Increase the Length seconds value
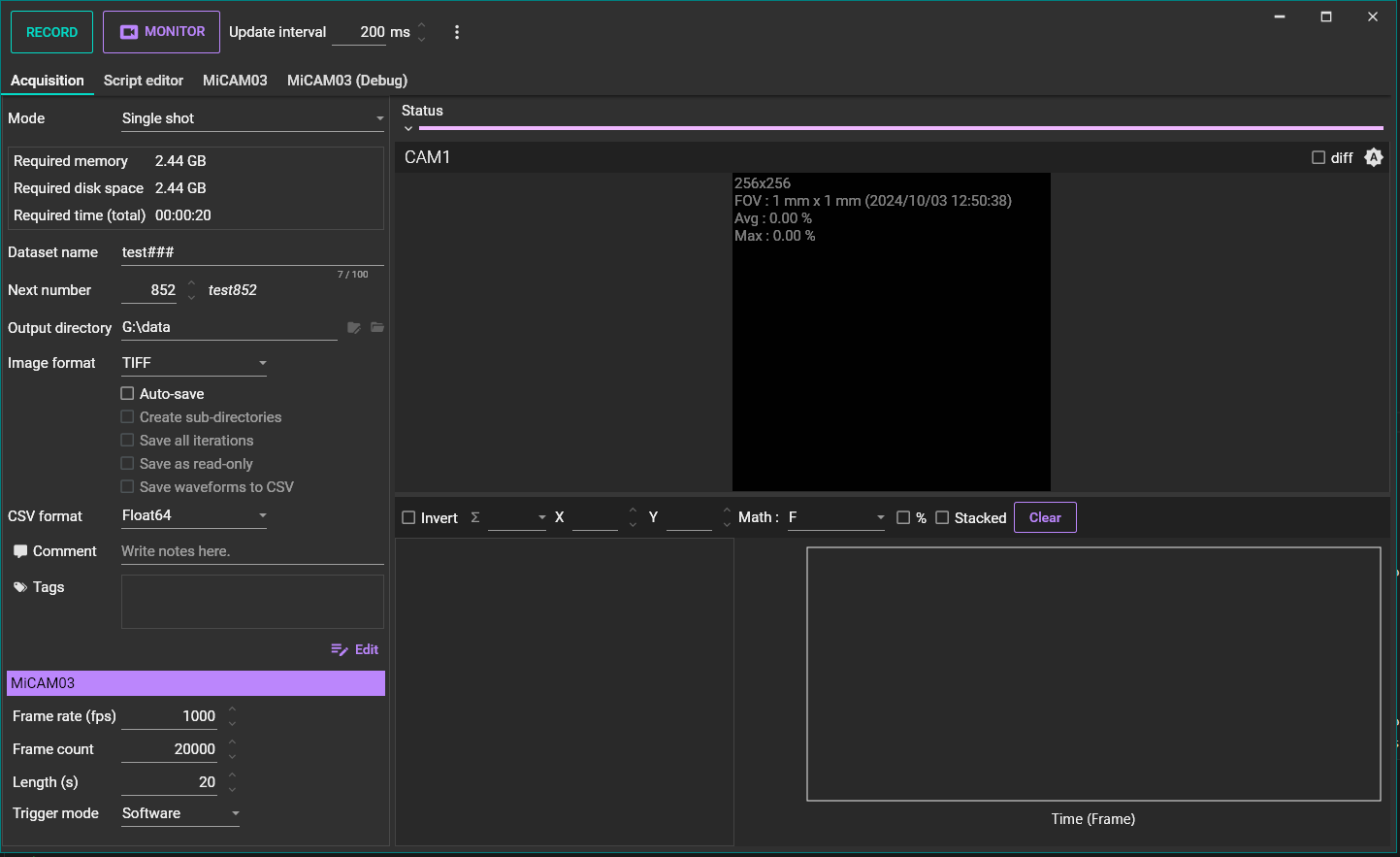 click(x=232, y=775)
